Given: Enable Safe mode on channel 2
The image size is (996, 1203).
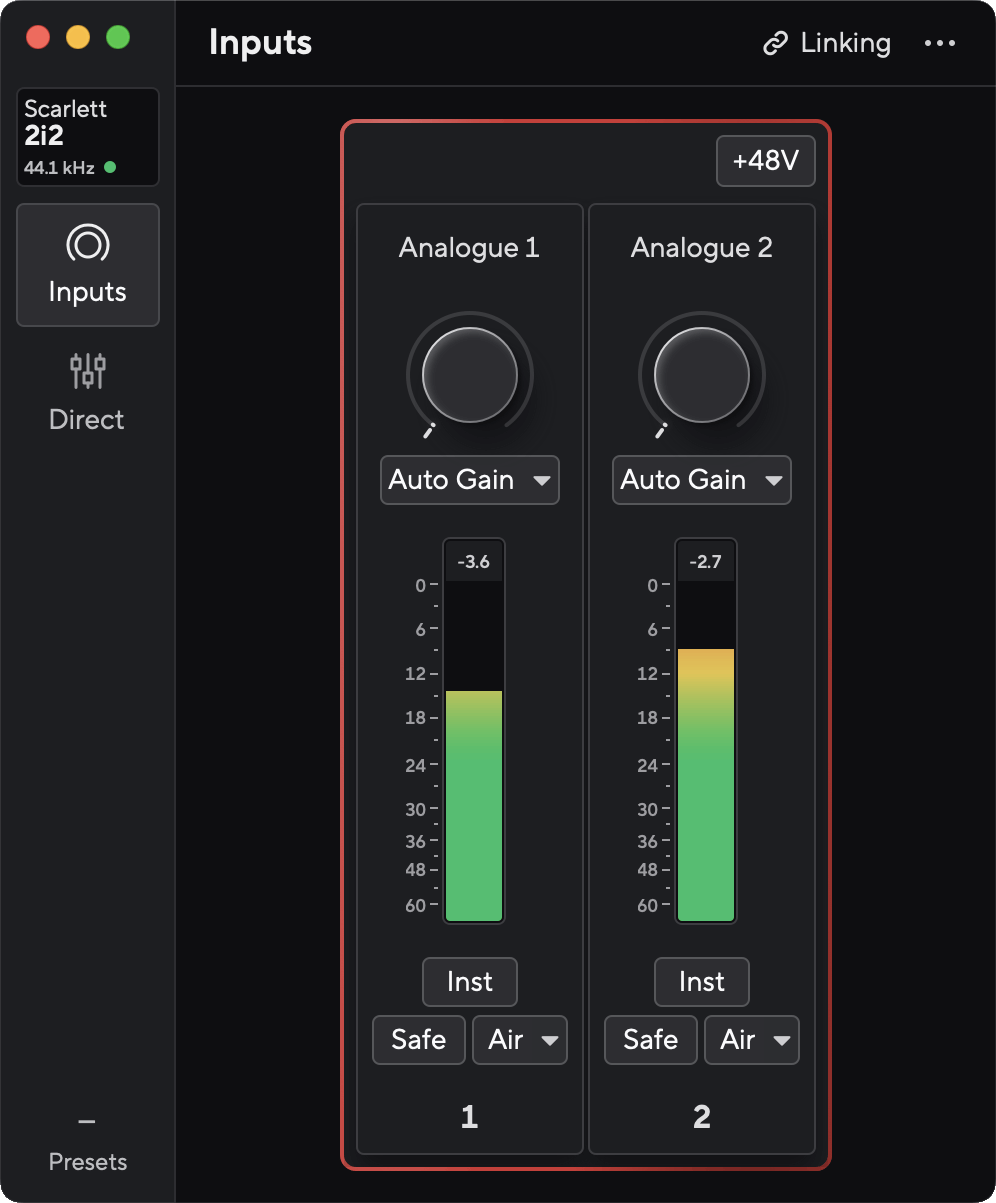Looking at the screenshot, I should [x=651, y=1040].
